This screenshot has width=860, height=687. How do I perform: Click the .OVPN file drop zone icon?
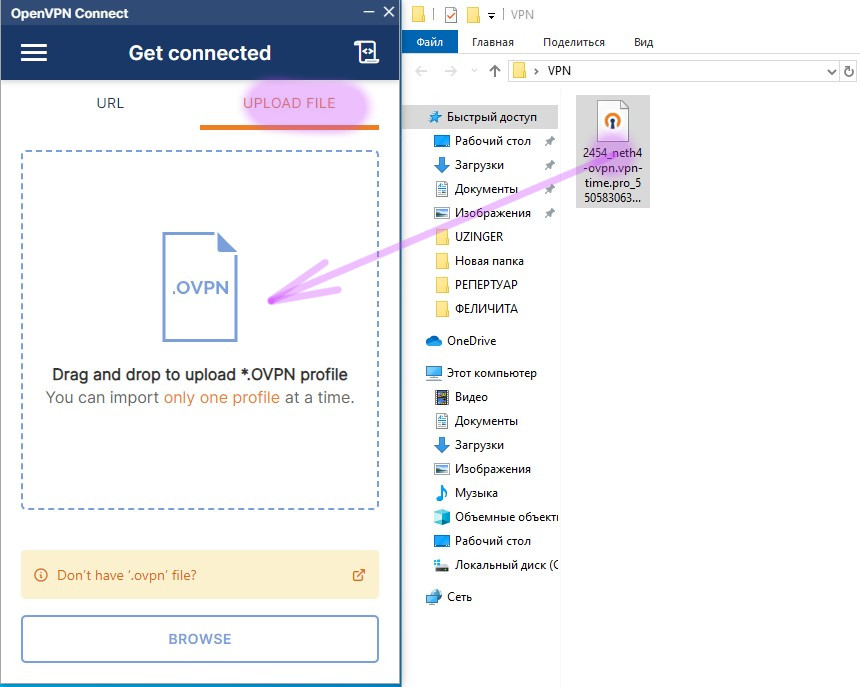click(x=200, y=287)
